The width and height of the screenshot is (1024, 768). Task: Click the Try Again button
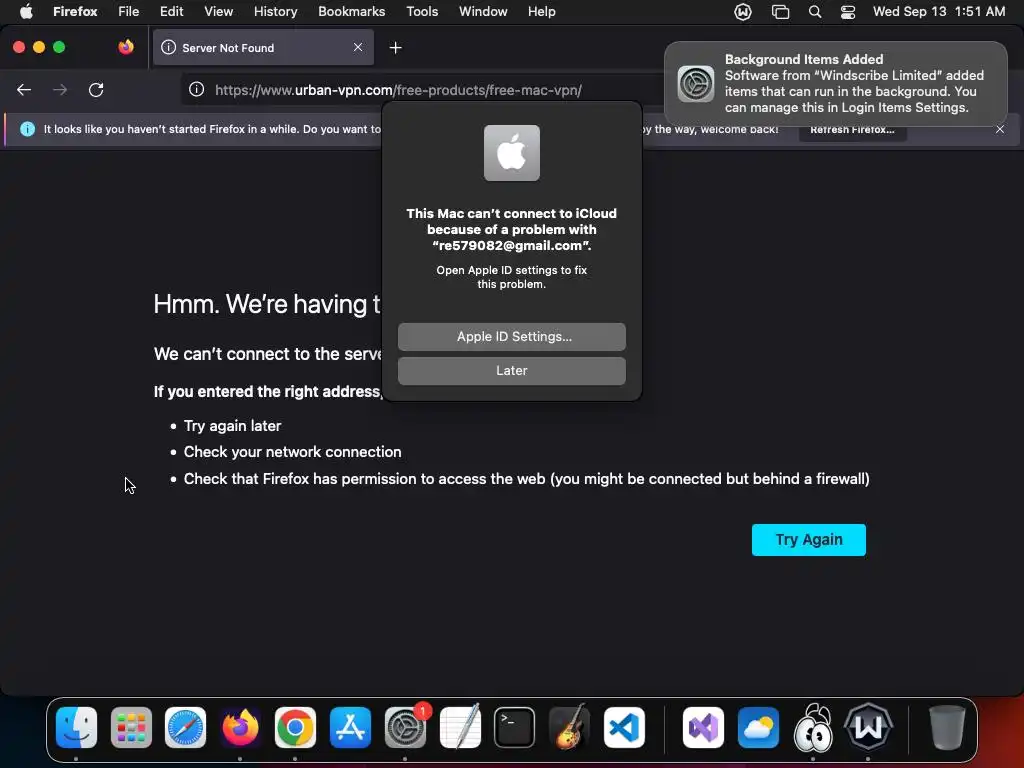[808, 539]
